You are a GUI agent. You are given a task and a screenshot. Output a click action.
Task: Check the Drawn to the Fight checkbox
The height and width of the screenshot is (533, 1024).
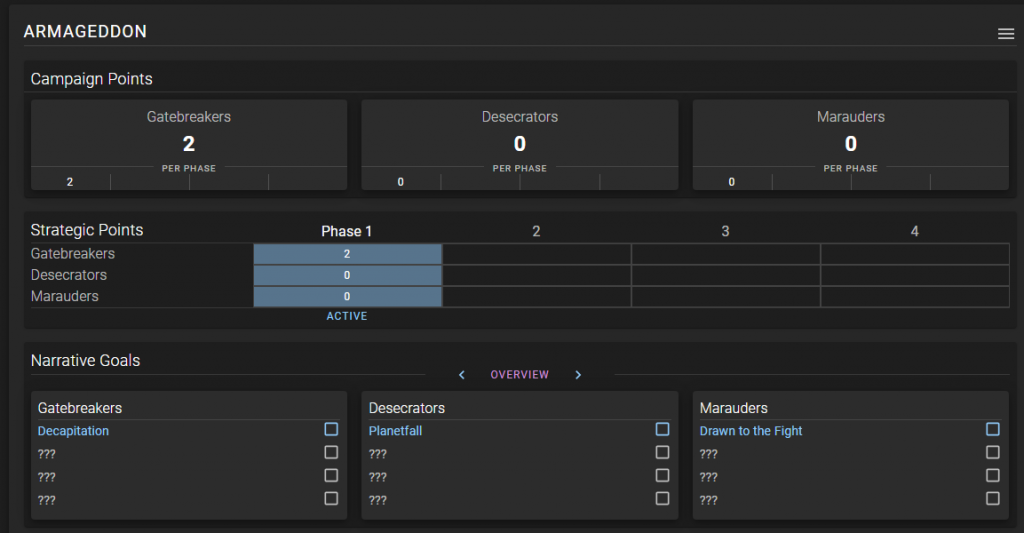click(992, 429)
